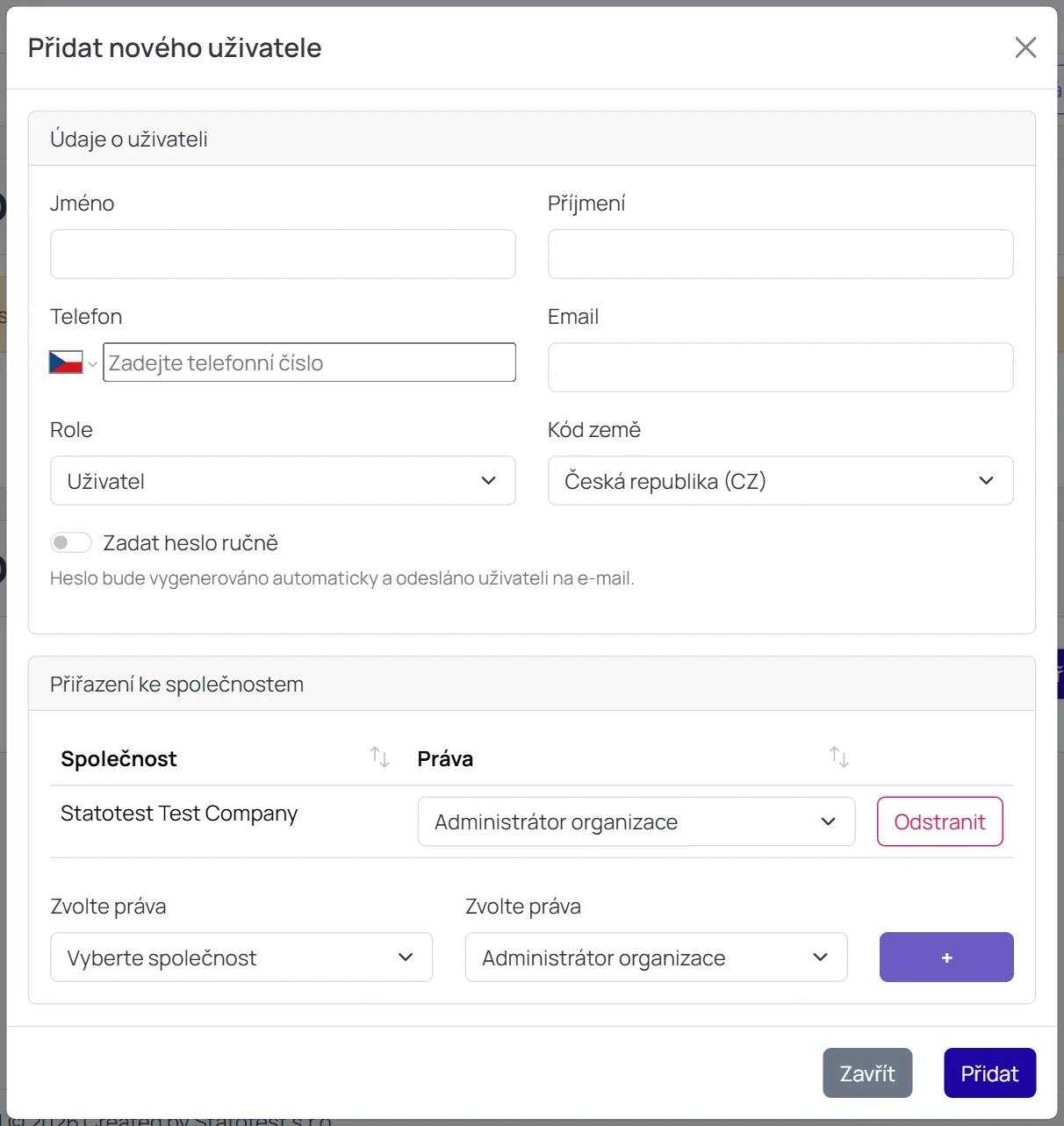The height and width of the screenshot is (1126, 1064).
Task: Expand phone country code chevron
Action: pyautogui.click(x=92, y=364)
